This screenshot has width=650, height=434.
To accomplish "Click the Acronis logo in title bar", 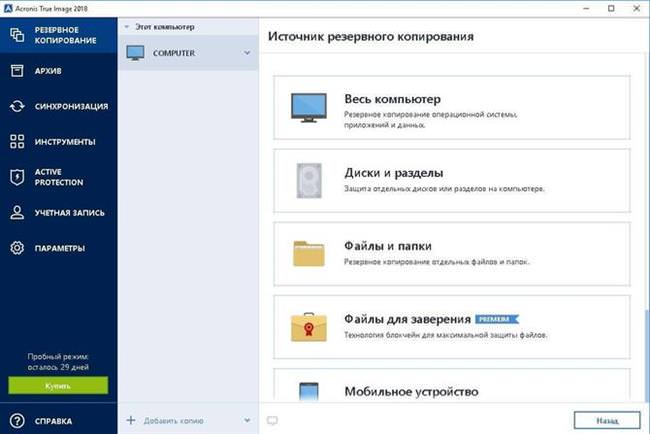I will coord(8,8).
